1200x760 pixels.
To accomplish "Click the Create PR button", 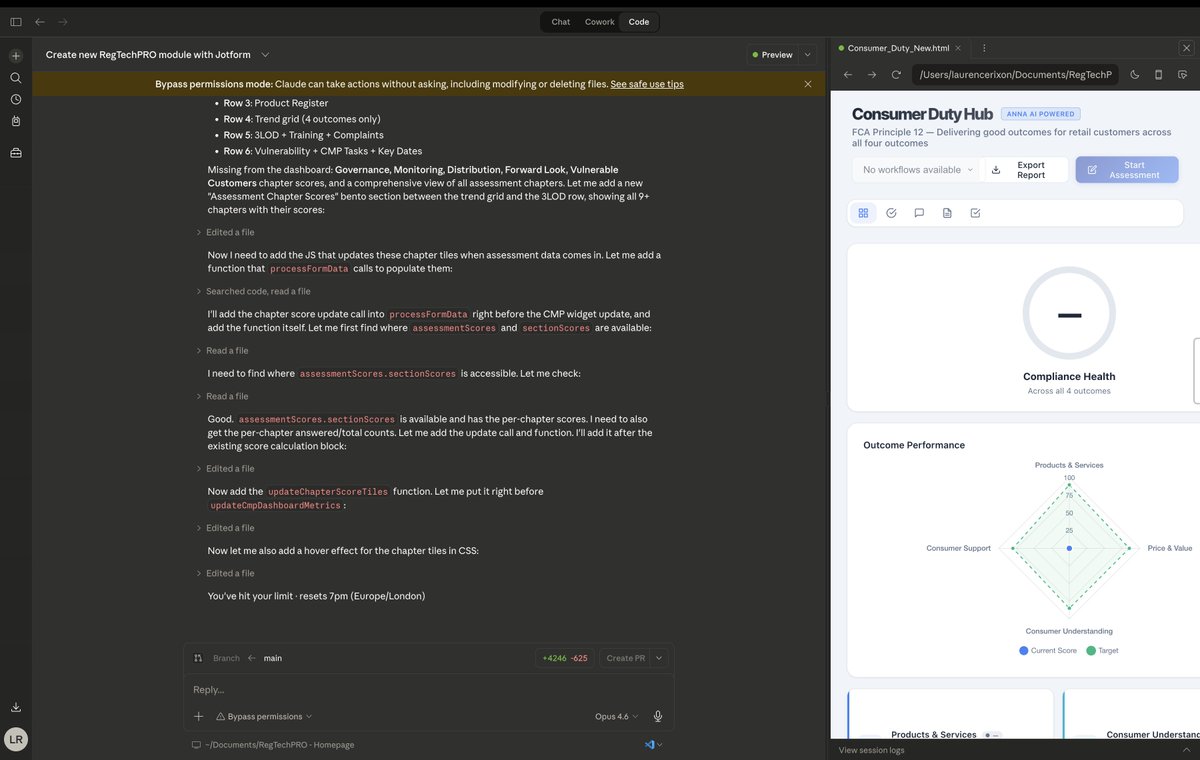I will pos(625,658).
